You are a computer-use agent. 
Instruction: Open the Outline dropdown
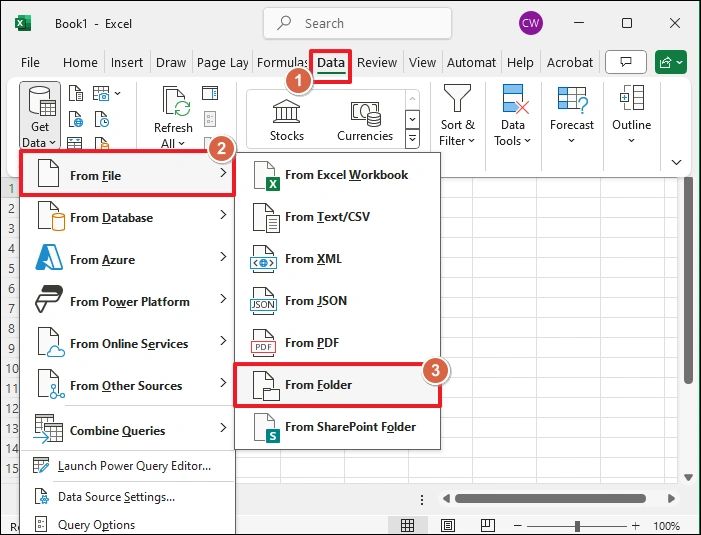[x=631, y=115]
